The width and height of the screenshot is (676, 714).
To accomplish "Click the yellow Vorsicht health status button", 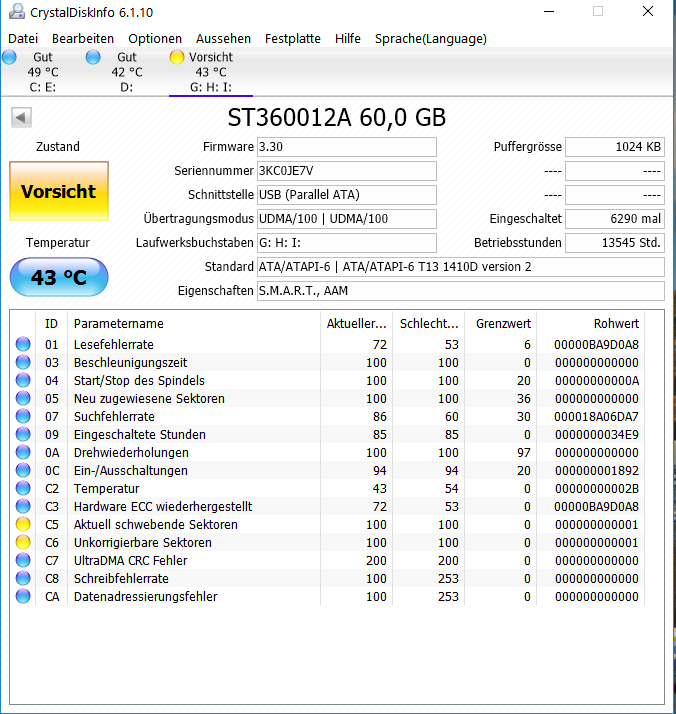I will click(x=59, y=191).
